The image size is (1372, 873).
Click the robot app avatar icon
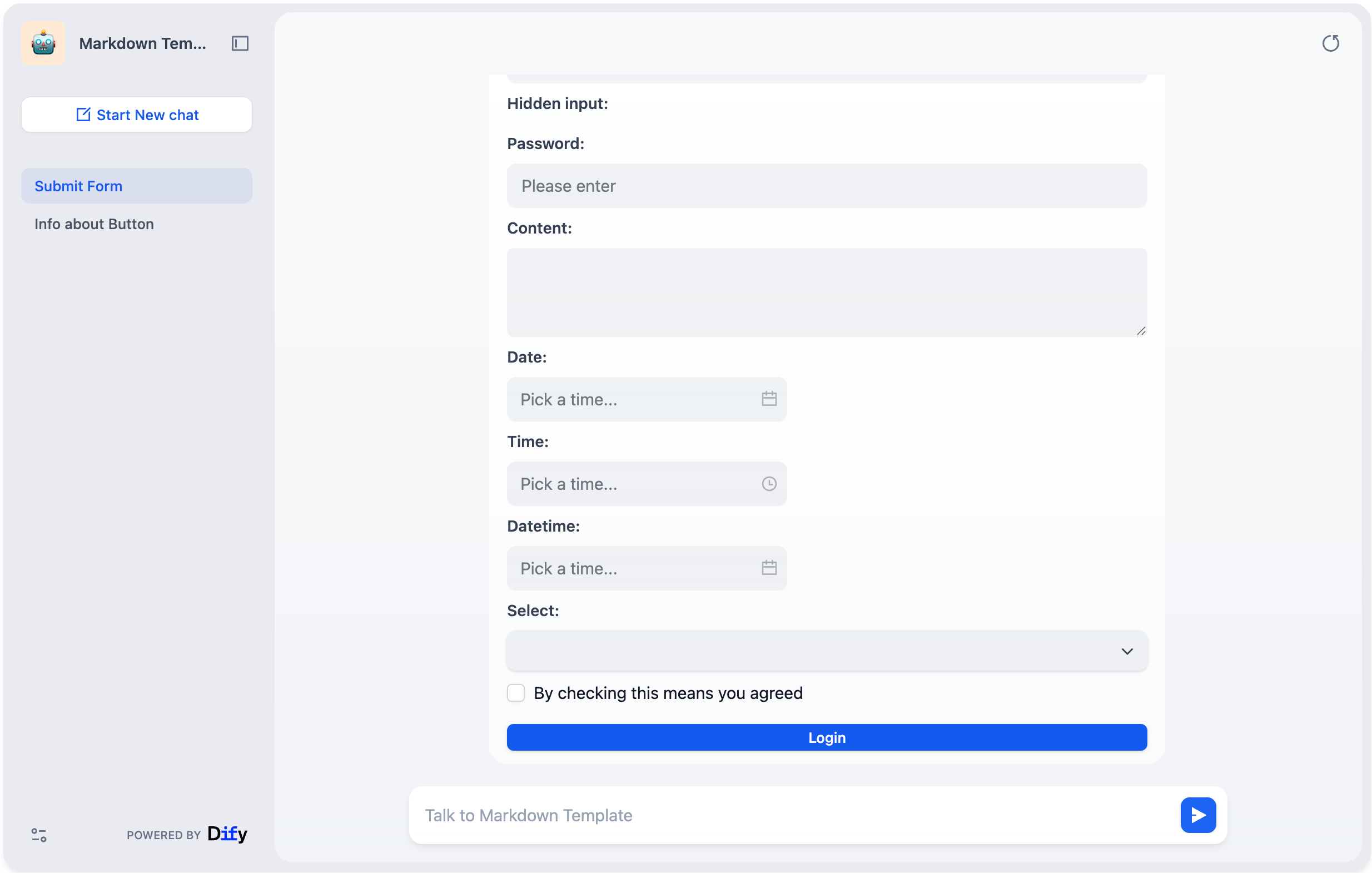43,43
